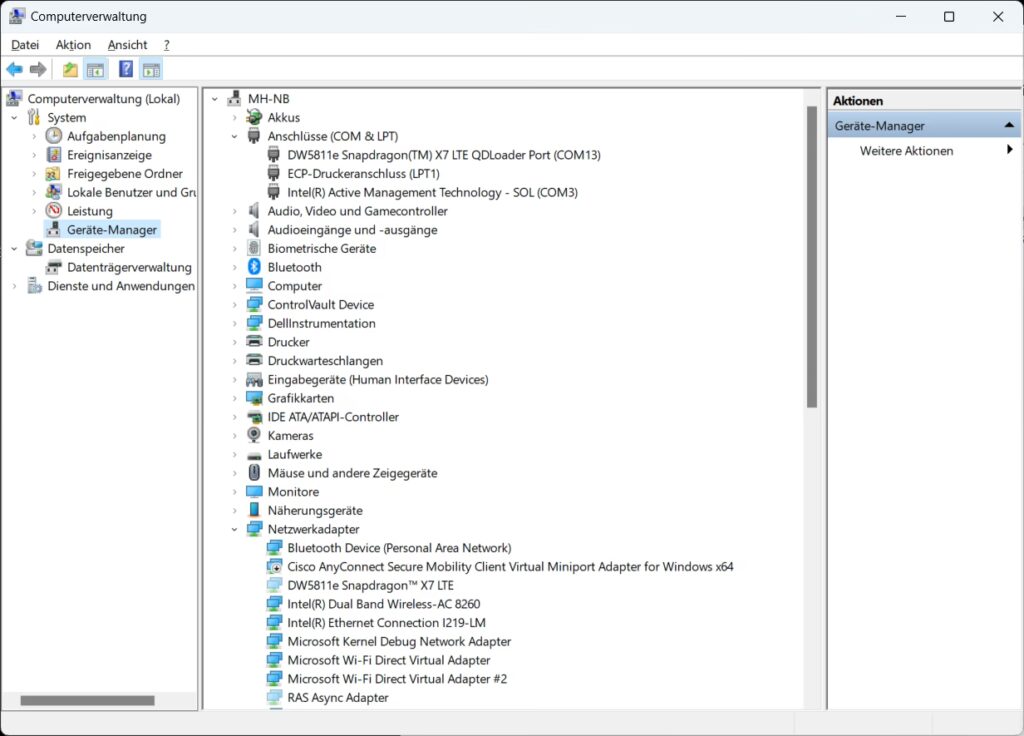
Task: Collapse the Netzwerkadapter category
Action: click(x=235, y=530)
